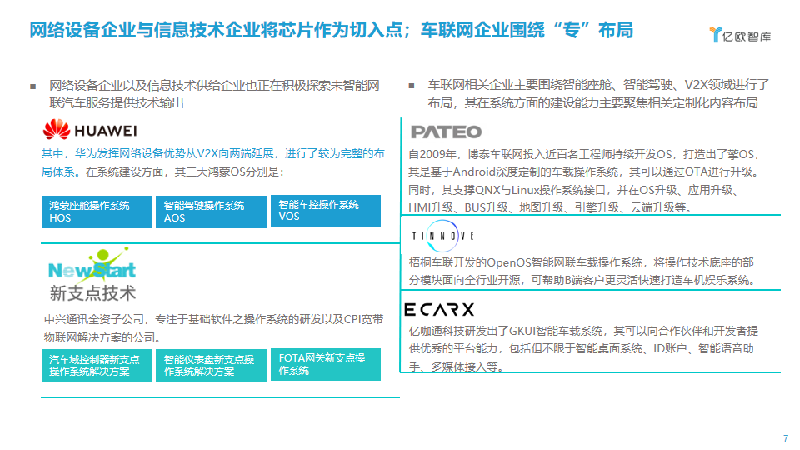
Task: Click the HUAWEI logo
Action: pyautogui.click(x=90, y=130)
